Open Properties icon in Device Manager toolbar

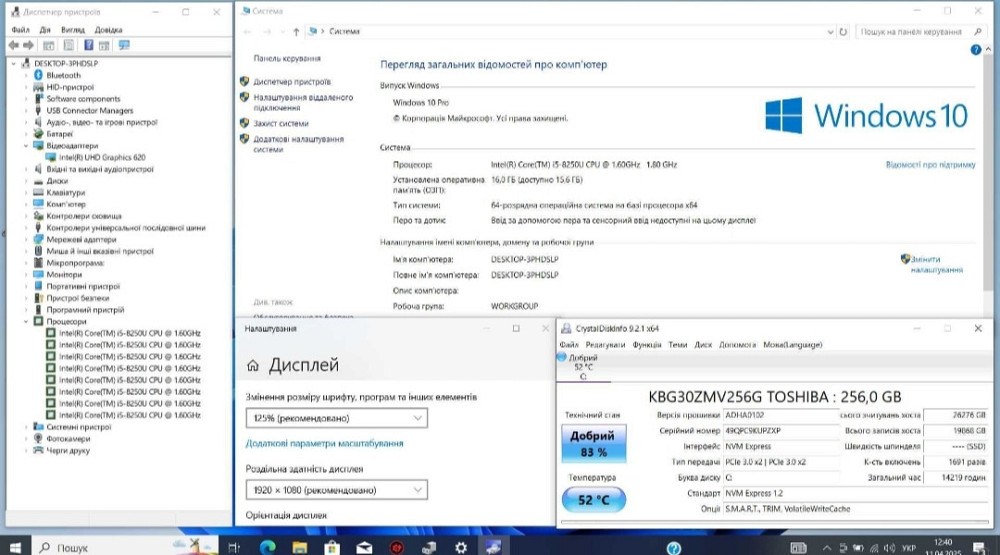pos(69,45)
